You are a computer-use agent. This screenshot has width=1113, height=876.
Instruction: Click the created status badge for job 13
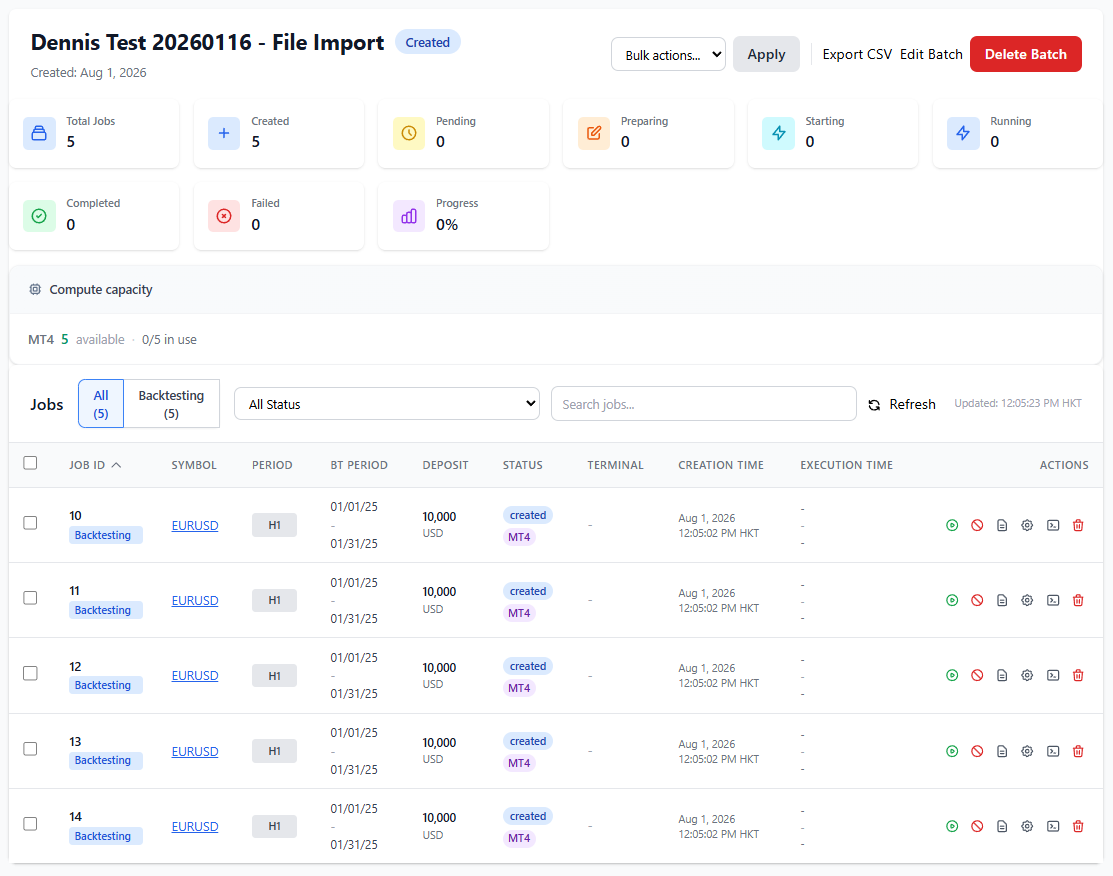[x=527, y=741]
